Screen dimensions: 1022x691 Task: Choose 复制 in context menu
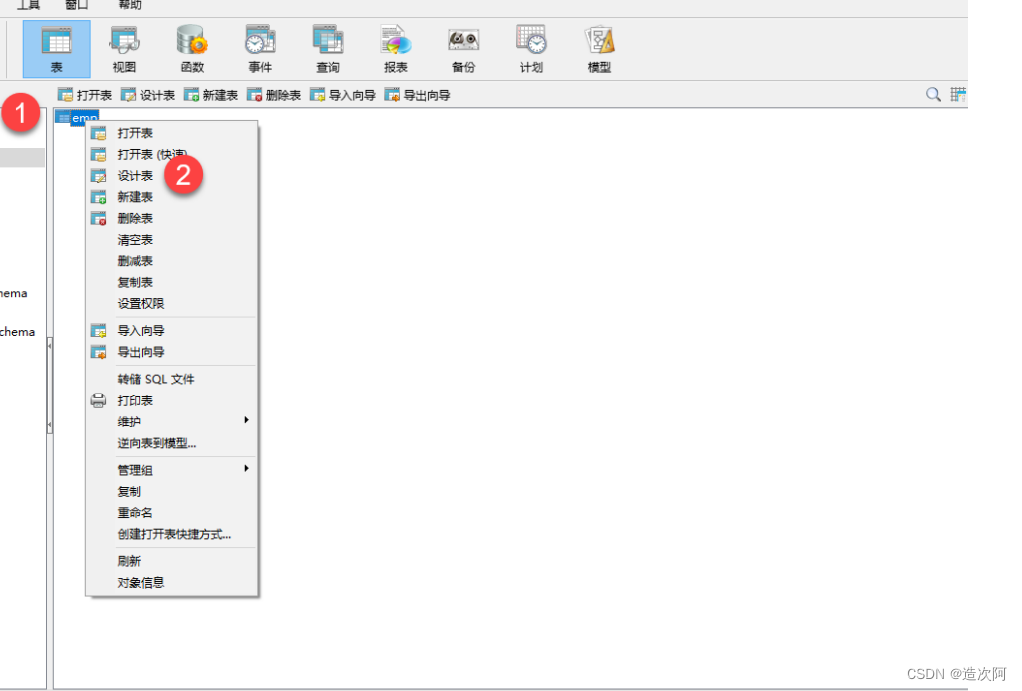(172, 492)
